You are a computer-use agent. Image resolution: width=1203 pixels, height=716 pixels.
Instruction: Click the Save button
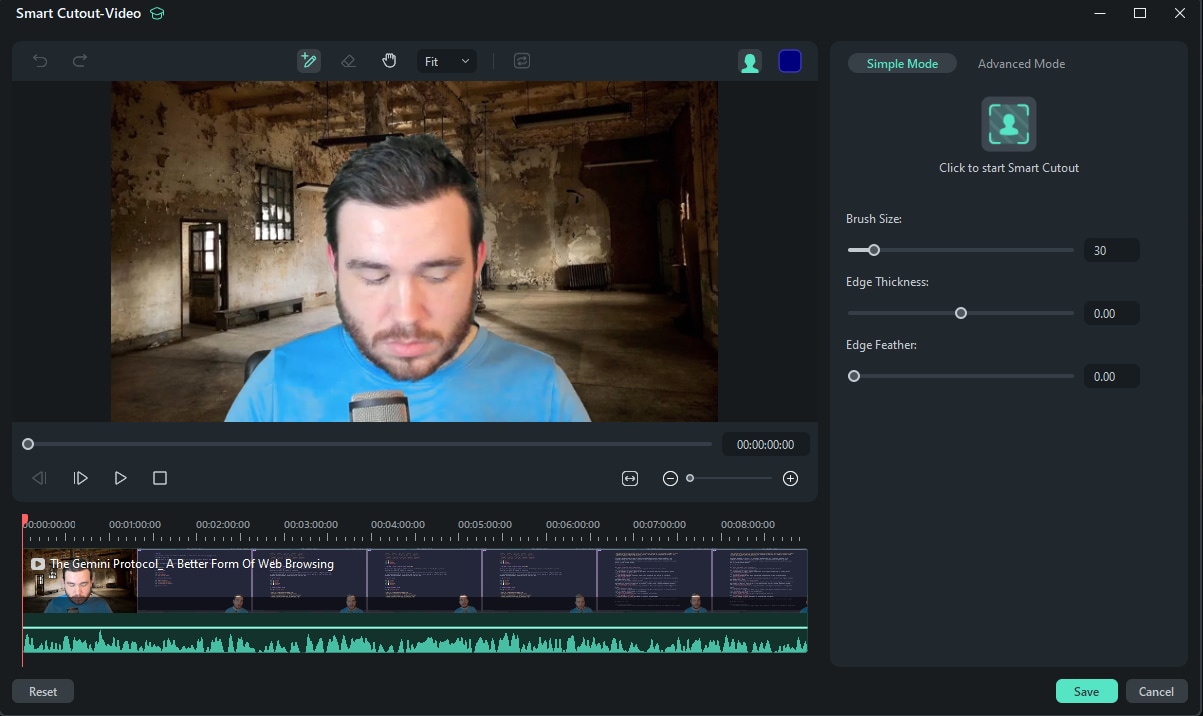(1086, 691)
